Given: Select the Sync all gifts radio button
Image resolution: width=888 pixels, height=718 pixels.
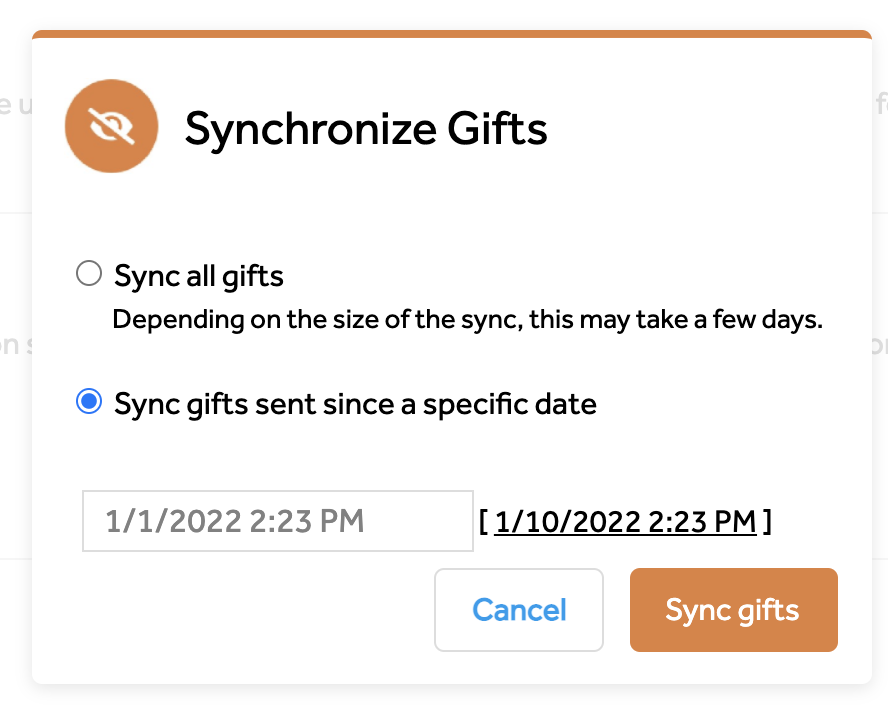Looking at the screenshot, I should point(89,273).
